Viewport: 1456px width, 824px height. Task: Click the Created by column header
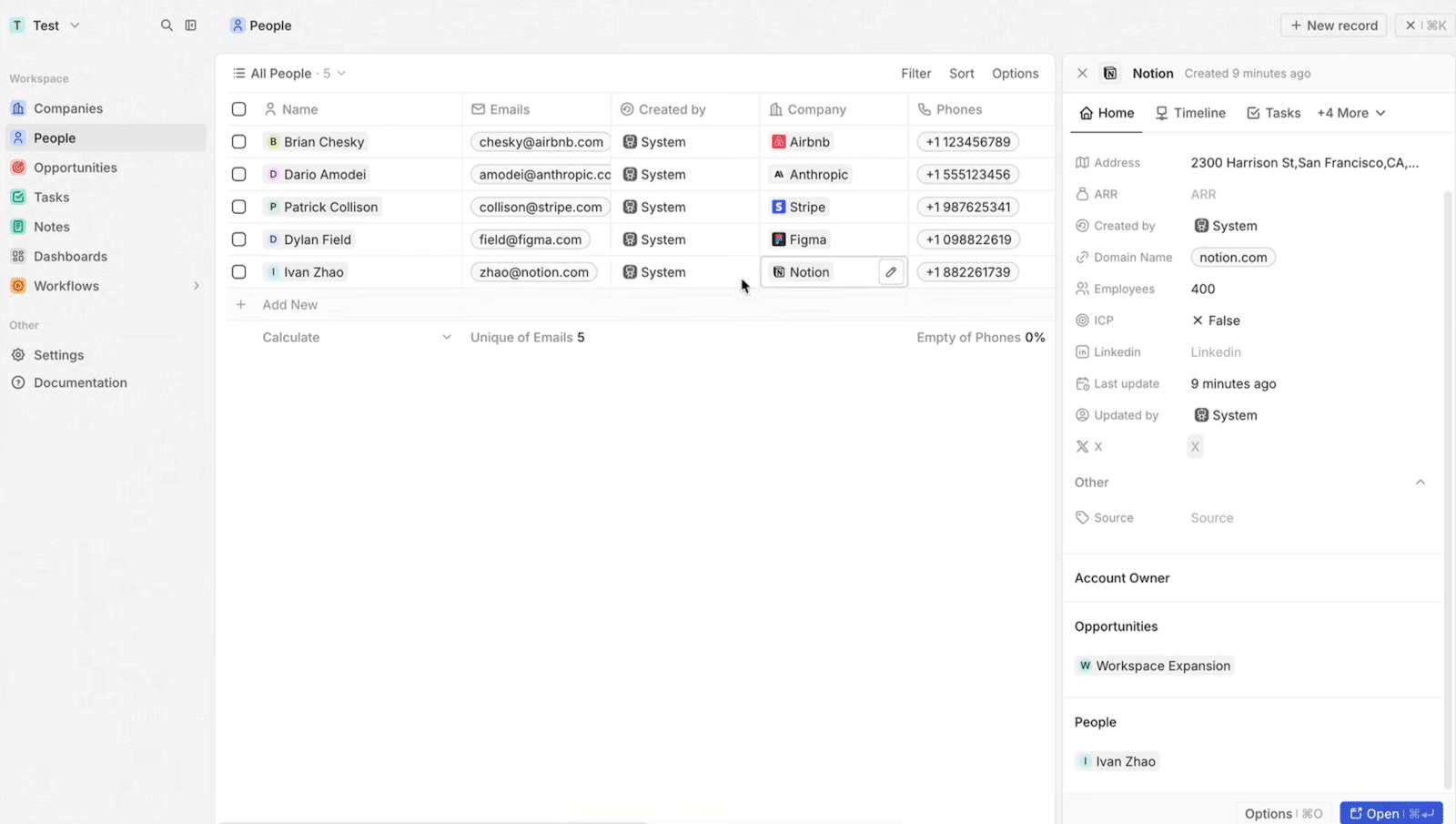coord(685,109)
